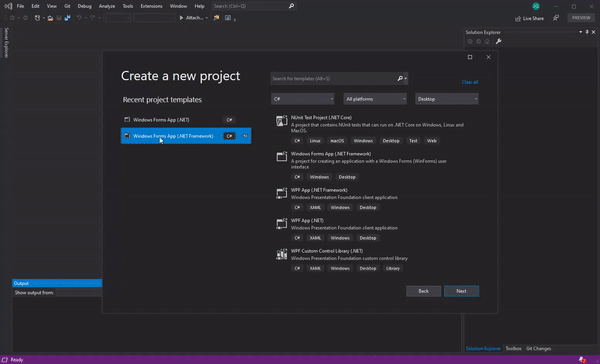Click the Clear all link
The height and width of the screenshot is (364, 600).
coord(470,82)
